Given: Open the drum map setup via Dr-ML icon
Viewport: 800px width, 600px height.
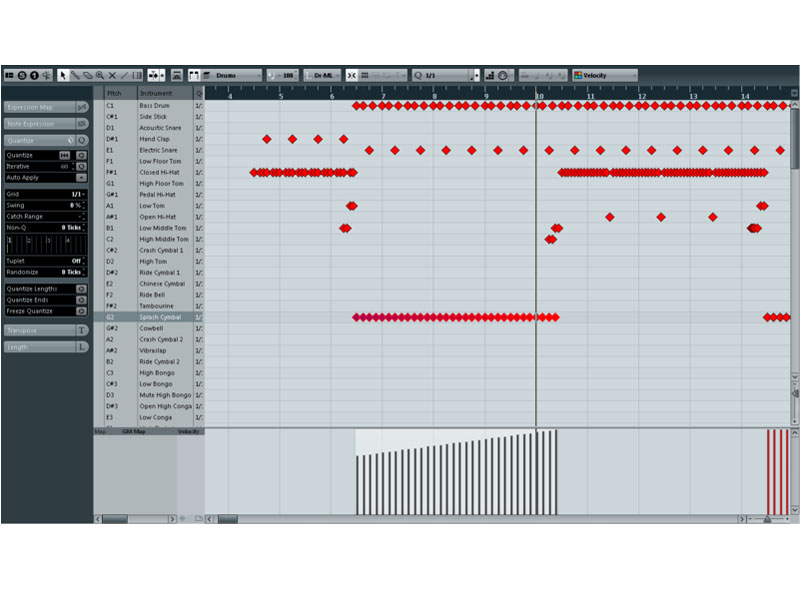Looking at the screenshot, I should tap(322, 75).
